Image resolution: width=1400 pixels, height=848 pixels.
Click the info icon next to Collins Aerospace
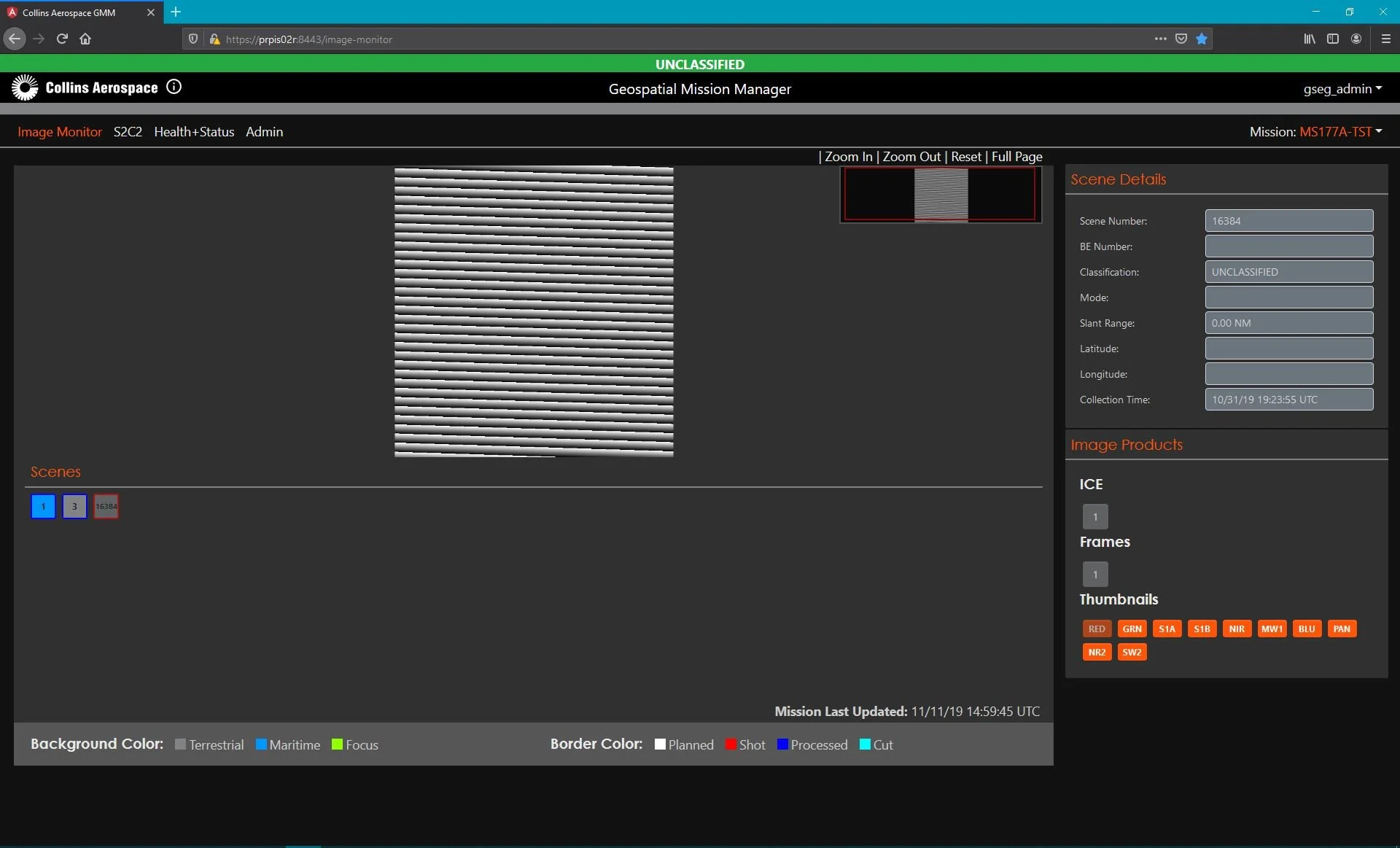pyautogui.click(x=174, y=87)
